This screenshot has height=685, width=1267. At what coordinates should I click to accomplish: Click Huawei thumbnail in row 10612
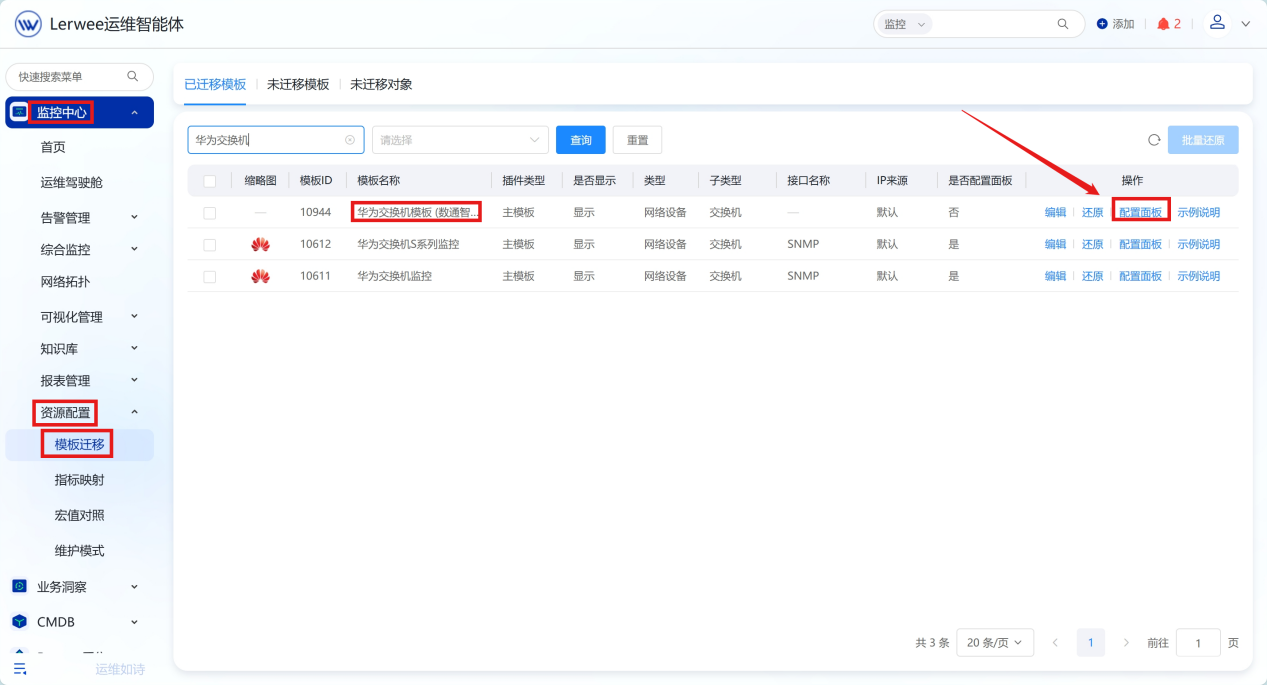click(260, 244)
